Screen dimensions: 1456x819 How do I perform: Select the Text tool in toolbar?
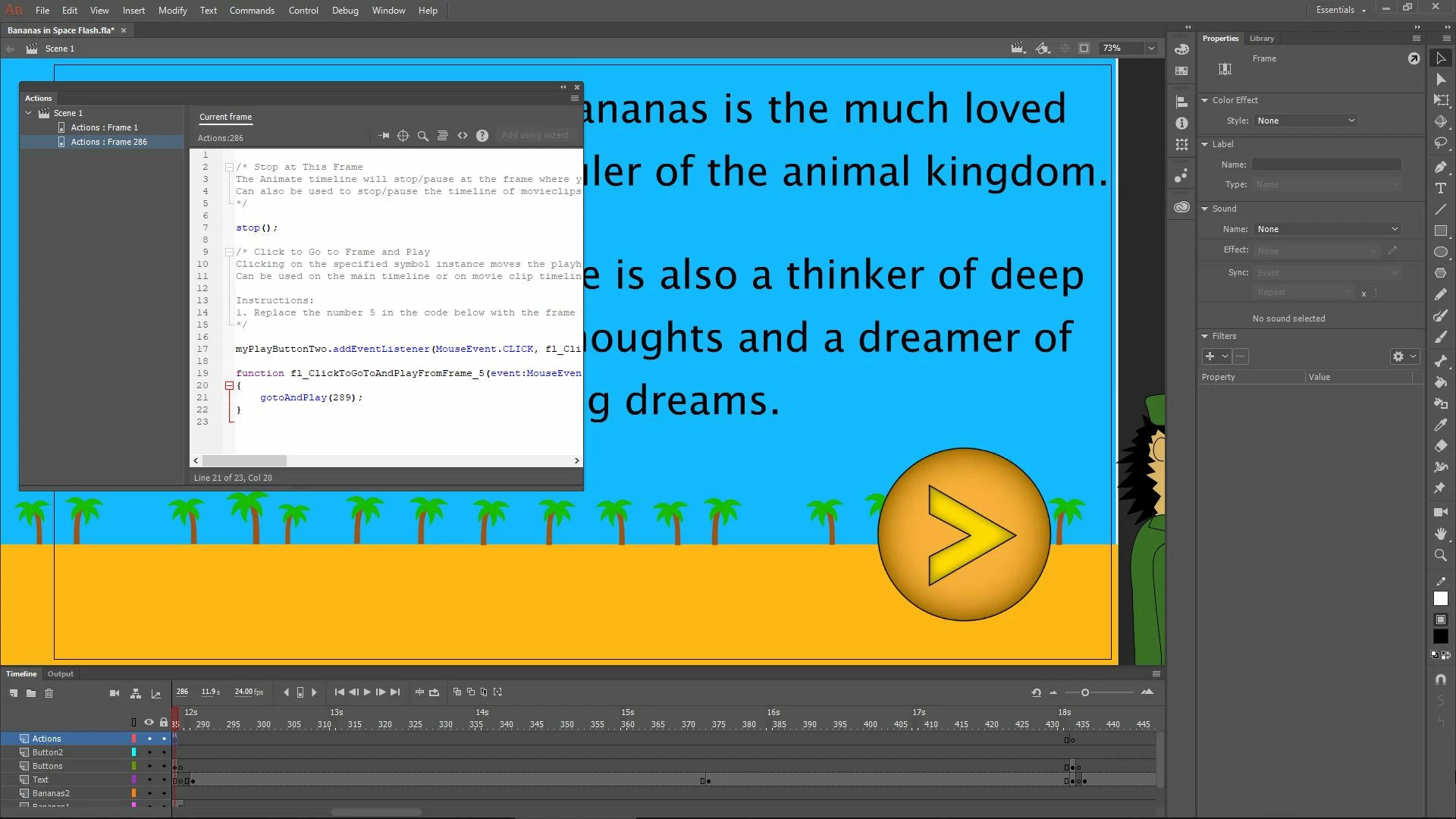pos(1441,188)
